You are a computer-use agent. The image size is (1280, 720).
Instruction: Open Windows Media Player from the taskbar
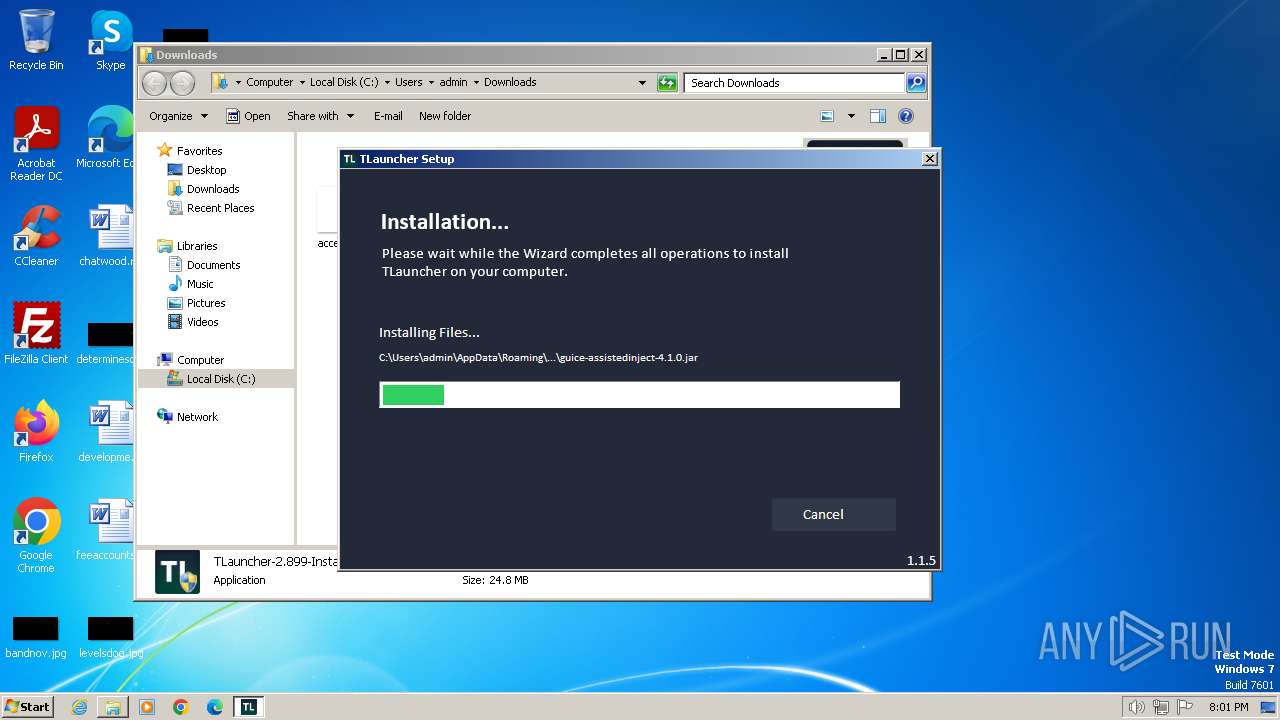click(x=147, y=707)
